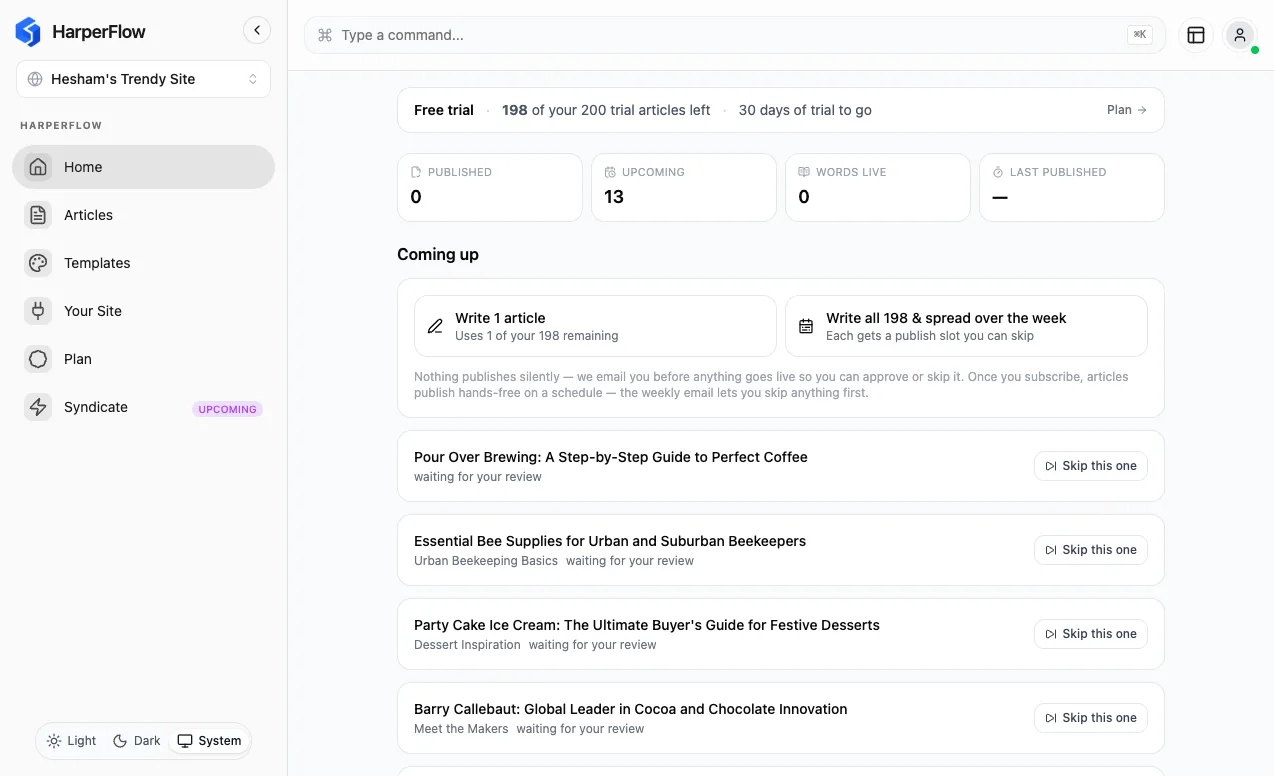
Task: Open Barry Callebaut article title
Action: (x=631, y=709)
